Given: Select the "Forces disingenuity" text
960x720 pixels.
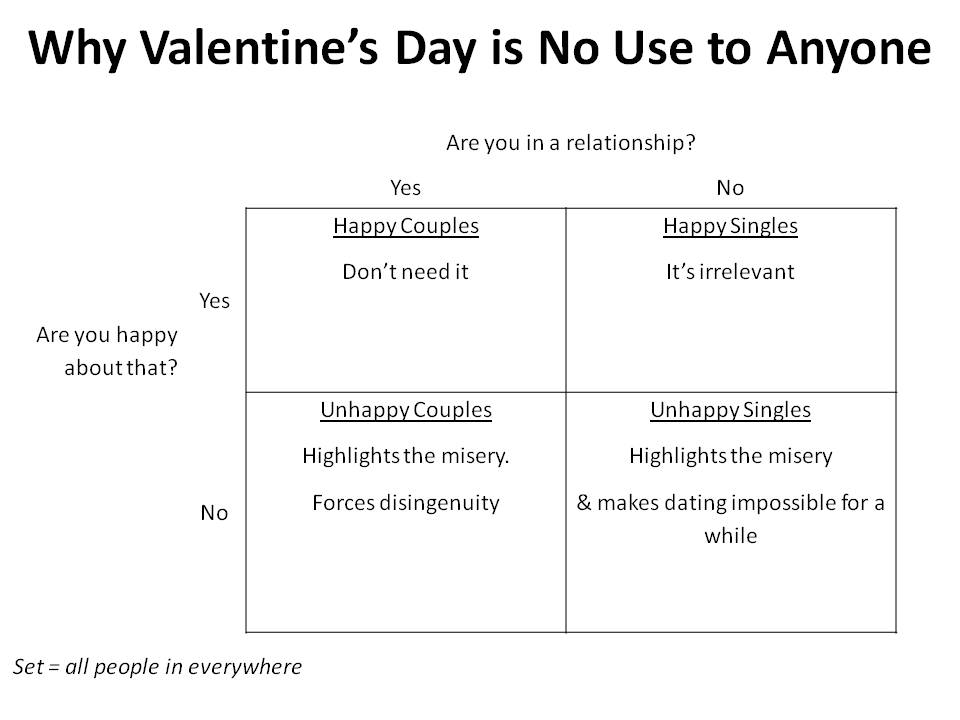Looking at the screenshot, I should click(x=405, y=503).
